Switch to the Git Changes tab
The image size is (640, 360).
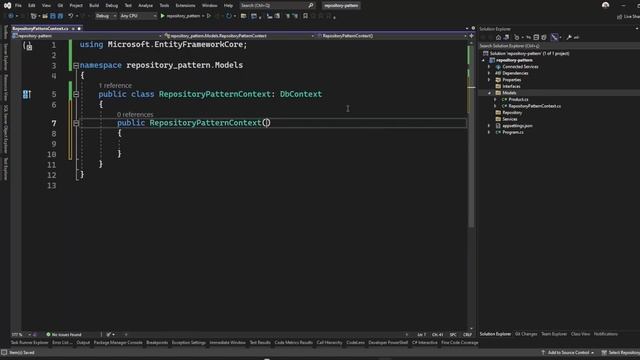point(526,334)
